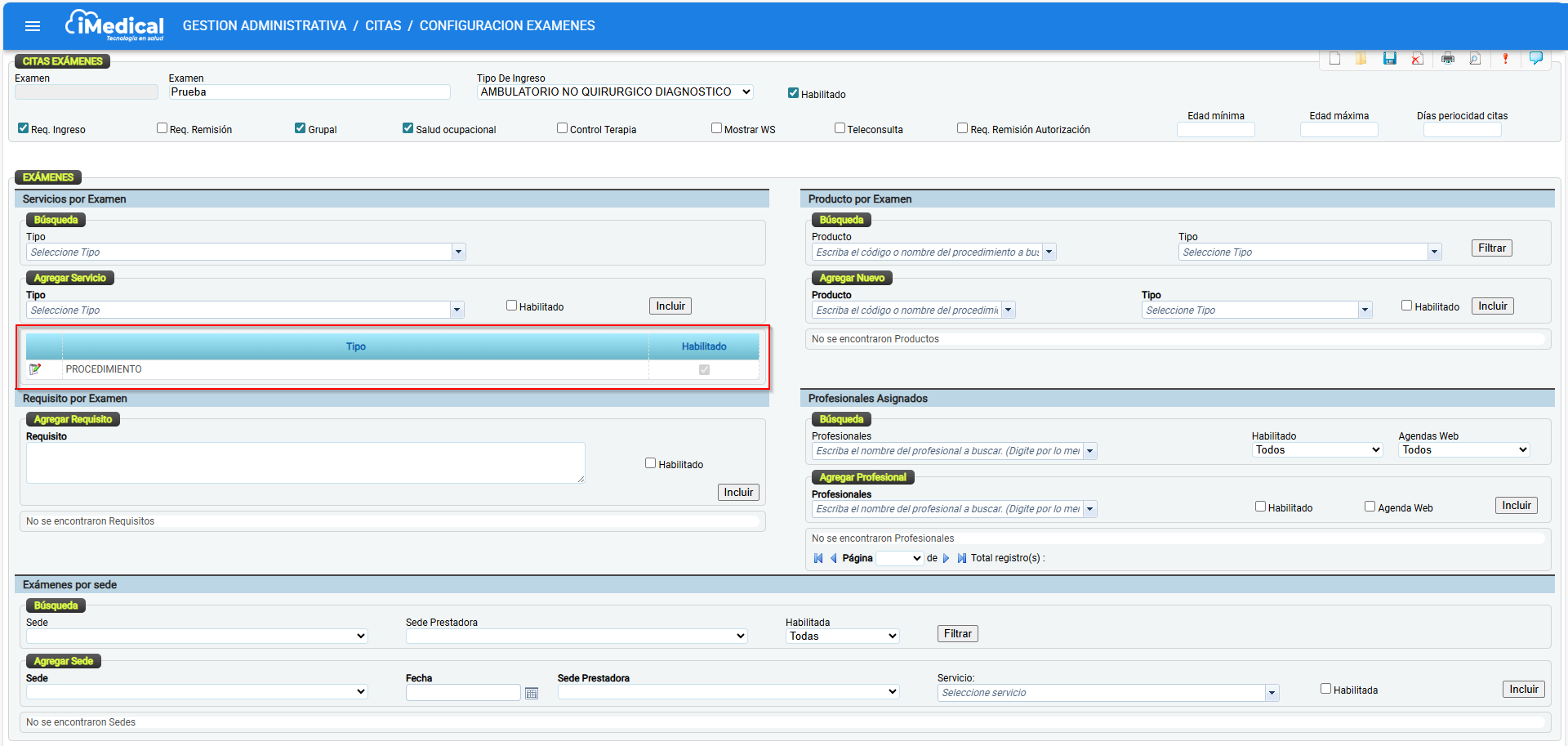Click the blue chat bubble icon

point(1535,58)
